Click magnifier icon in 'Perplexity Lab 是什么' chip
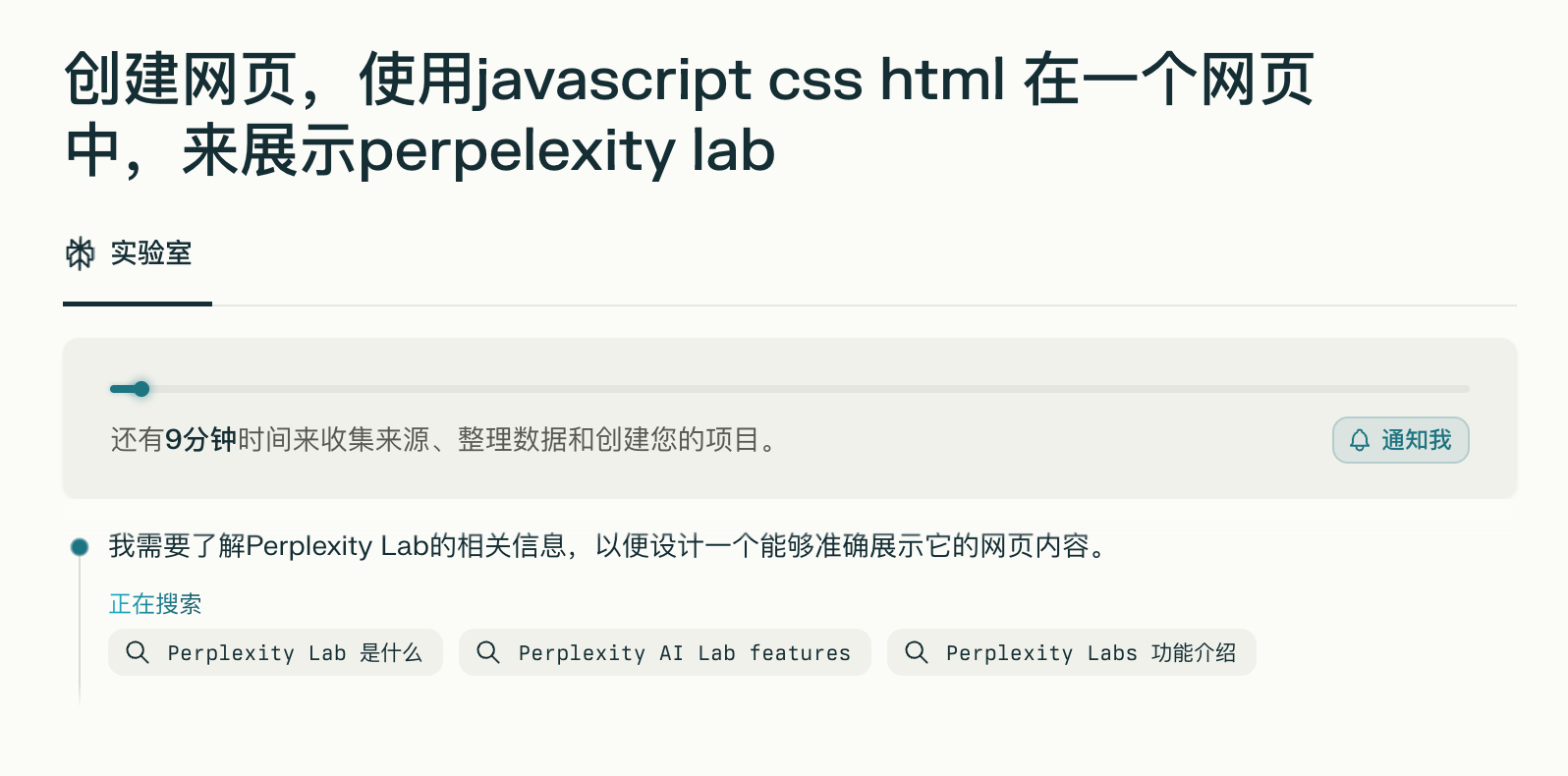Screen dimensions: 1568x776 (138, 652)
